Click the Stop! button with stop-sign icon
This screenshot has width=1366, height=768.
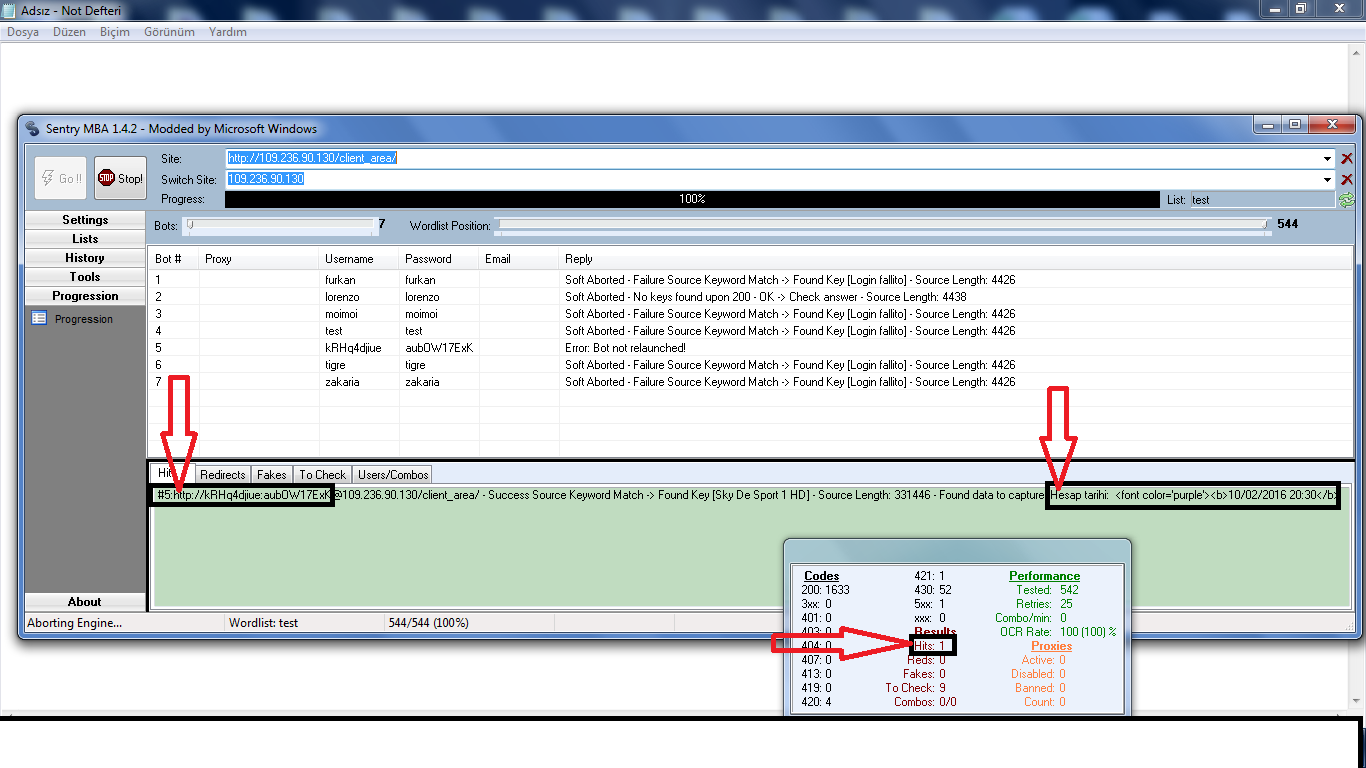click(120, 178)
